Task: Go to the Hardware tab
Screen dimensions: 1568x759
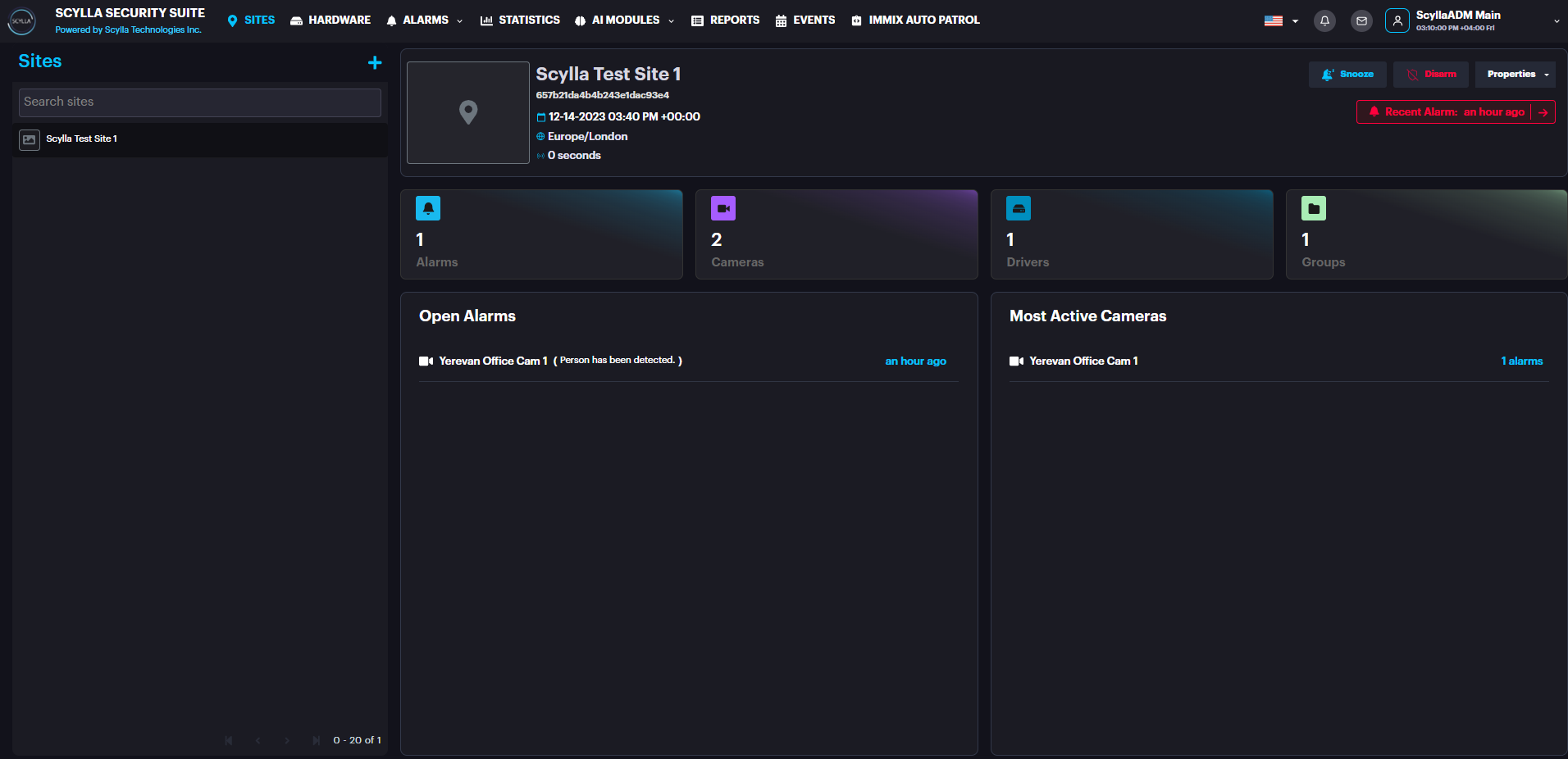Action: [x=330, y=20]
